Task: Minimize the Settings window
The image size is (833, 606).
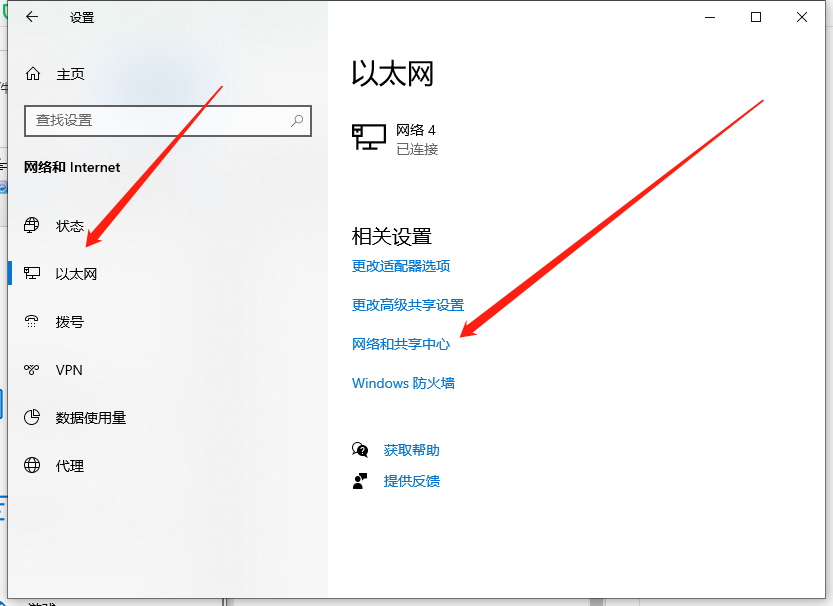Action: (710, 17)
